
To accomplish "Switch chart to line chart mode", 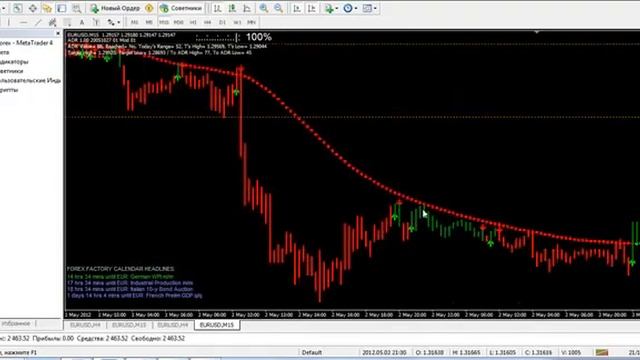I will pos(247,8).
